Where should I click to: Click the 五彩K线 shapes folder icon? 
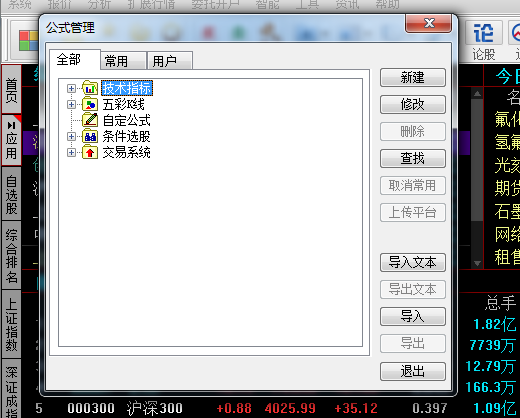click(90, 104)
